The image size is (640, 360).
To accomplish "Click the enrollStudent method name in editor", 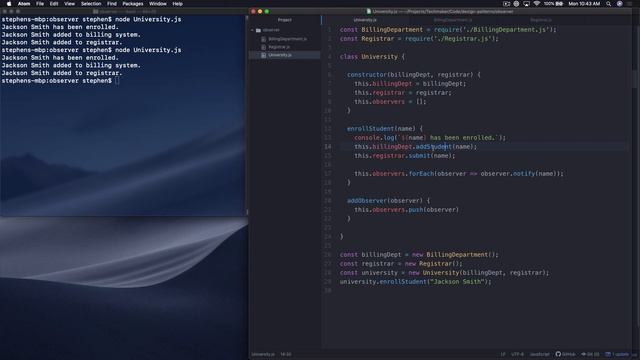I will pyautogui.click(x=370, y=129).
